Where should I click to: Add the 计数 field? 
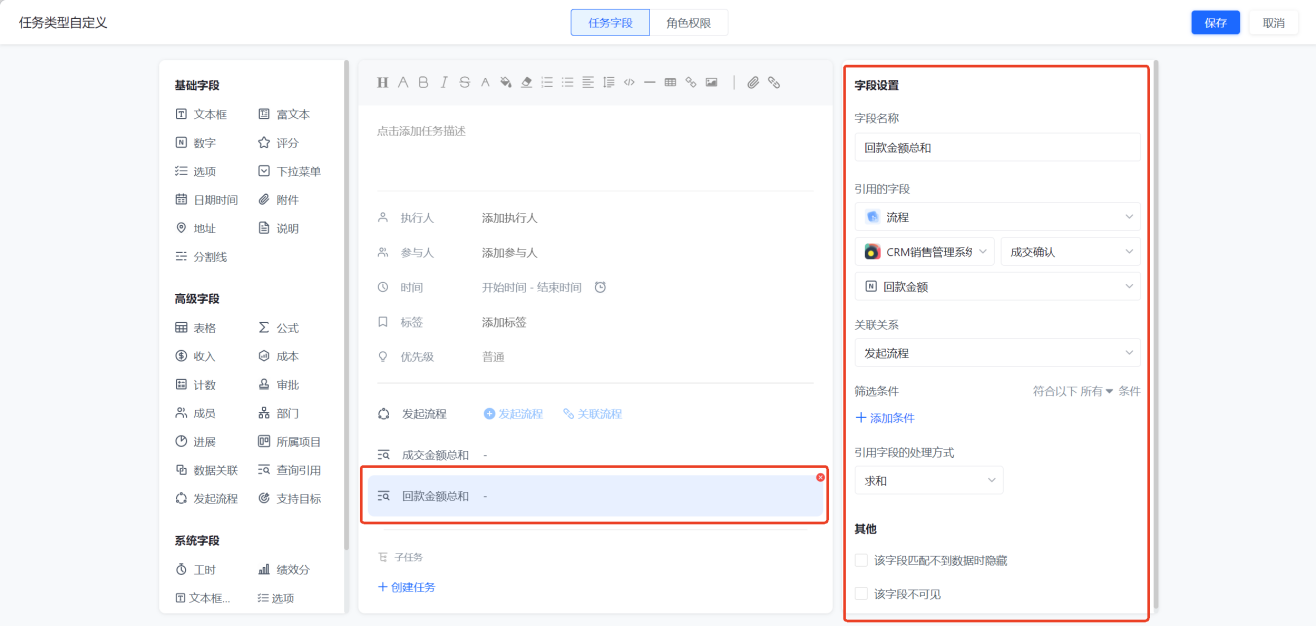[195, 385]
